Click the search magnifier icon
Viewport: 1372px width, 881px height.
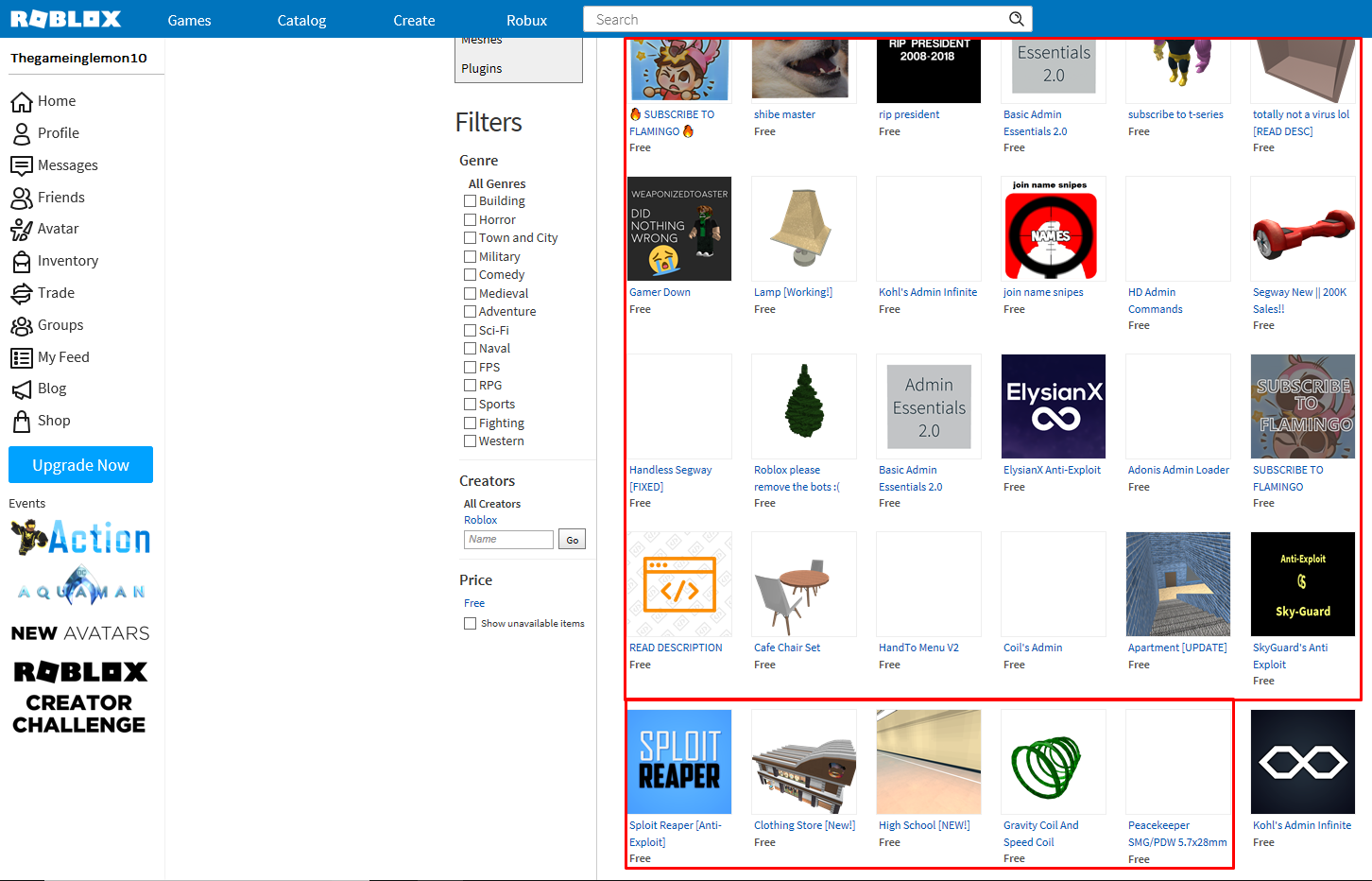[1016, 19]
